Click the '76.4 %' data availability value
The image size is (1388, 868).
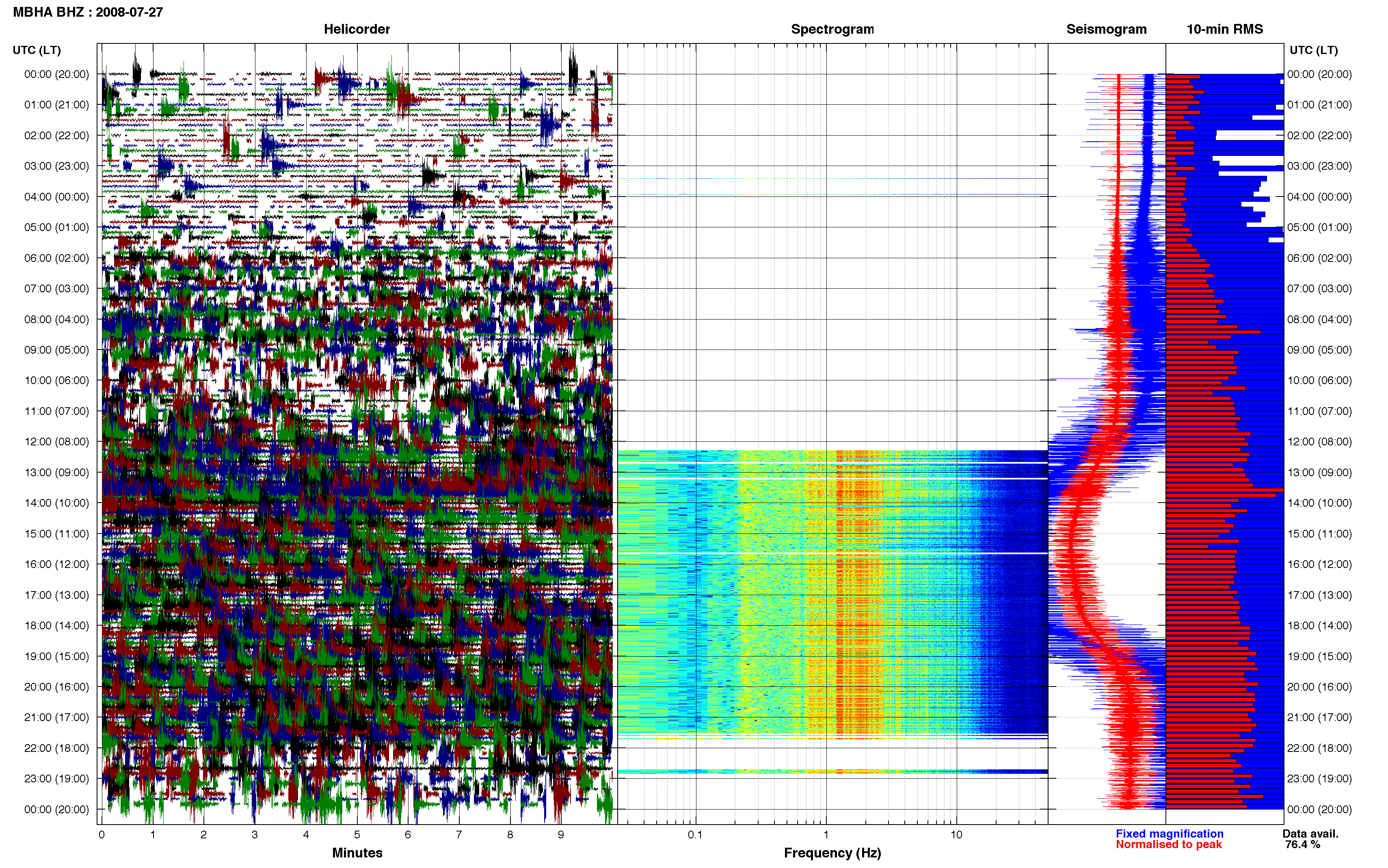(x=1302, y=844)
